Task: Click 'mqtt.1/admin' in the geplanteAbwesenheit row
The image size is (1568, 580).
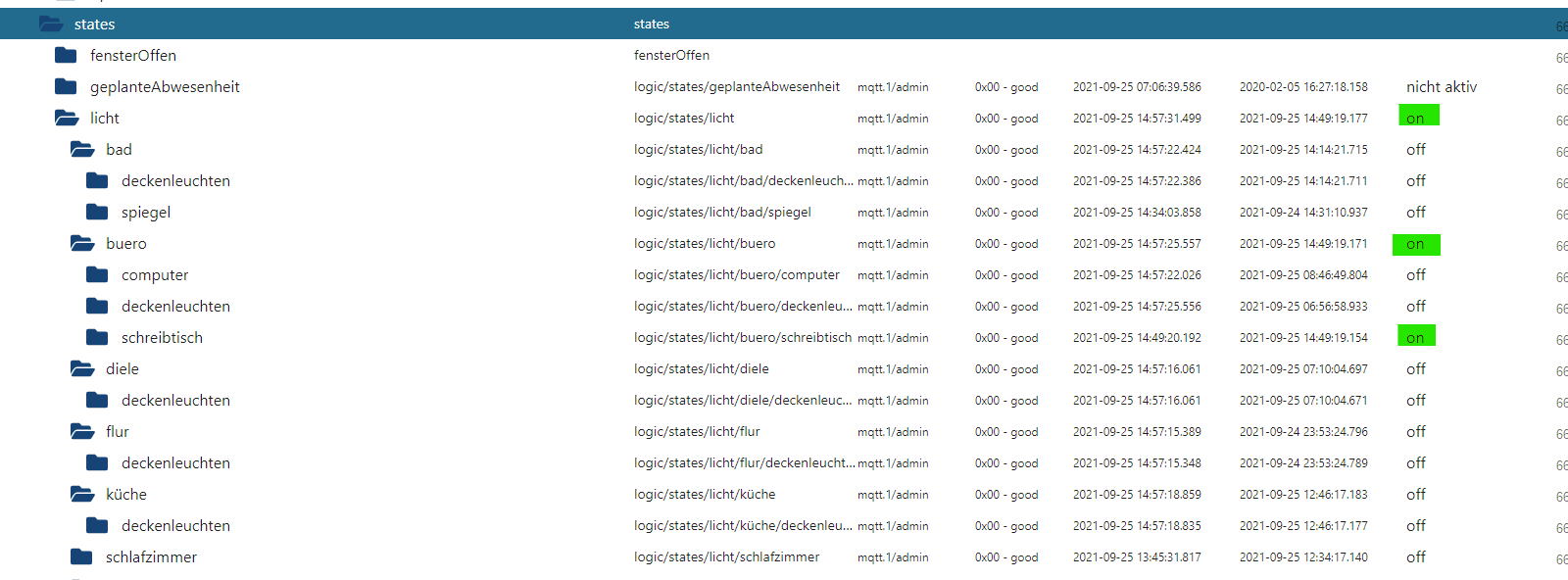Action: 893,87
